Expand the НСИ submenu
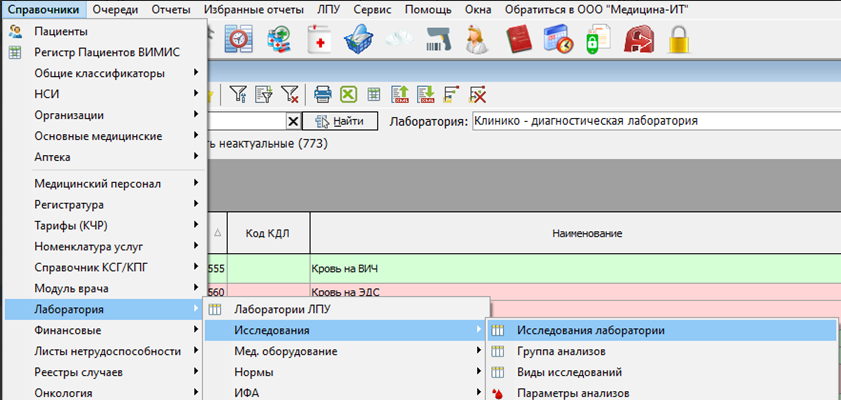 [x=105, y=94]
